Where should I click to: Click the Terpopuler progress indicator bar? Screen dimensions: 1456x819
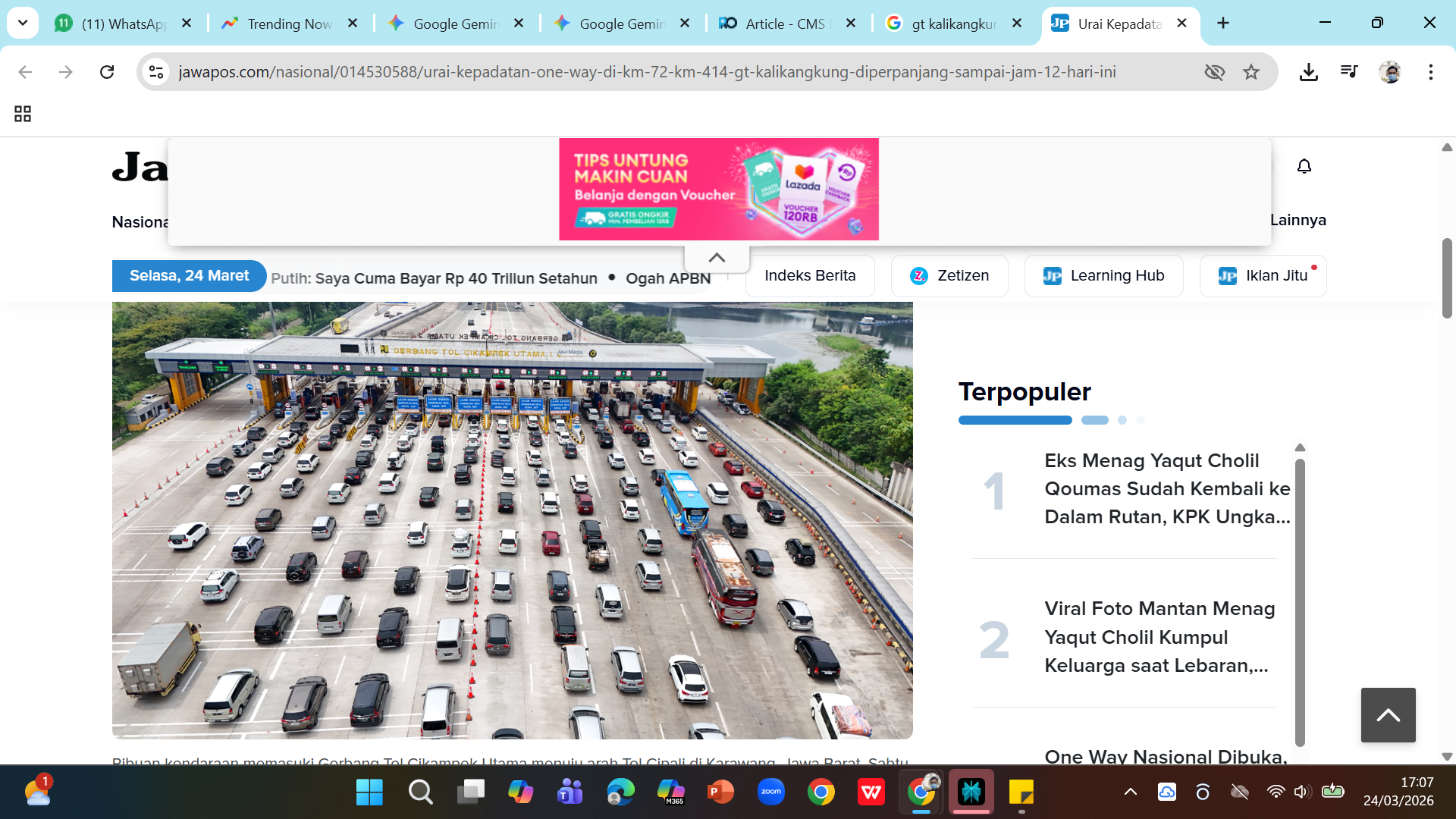(1015, 419)
